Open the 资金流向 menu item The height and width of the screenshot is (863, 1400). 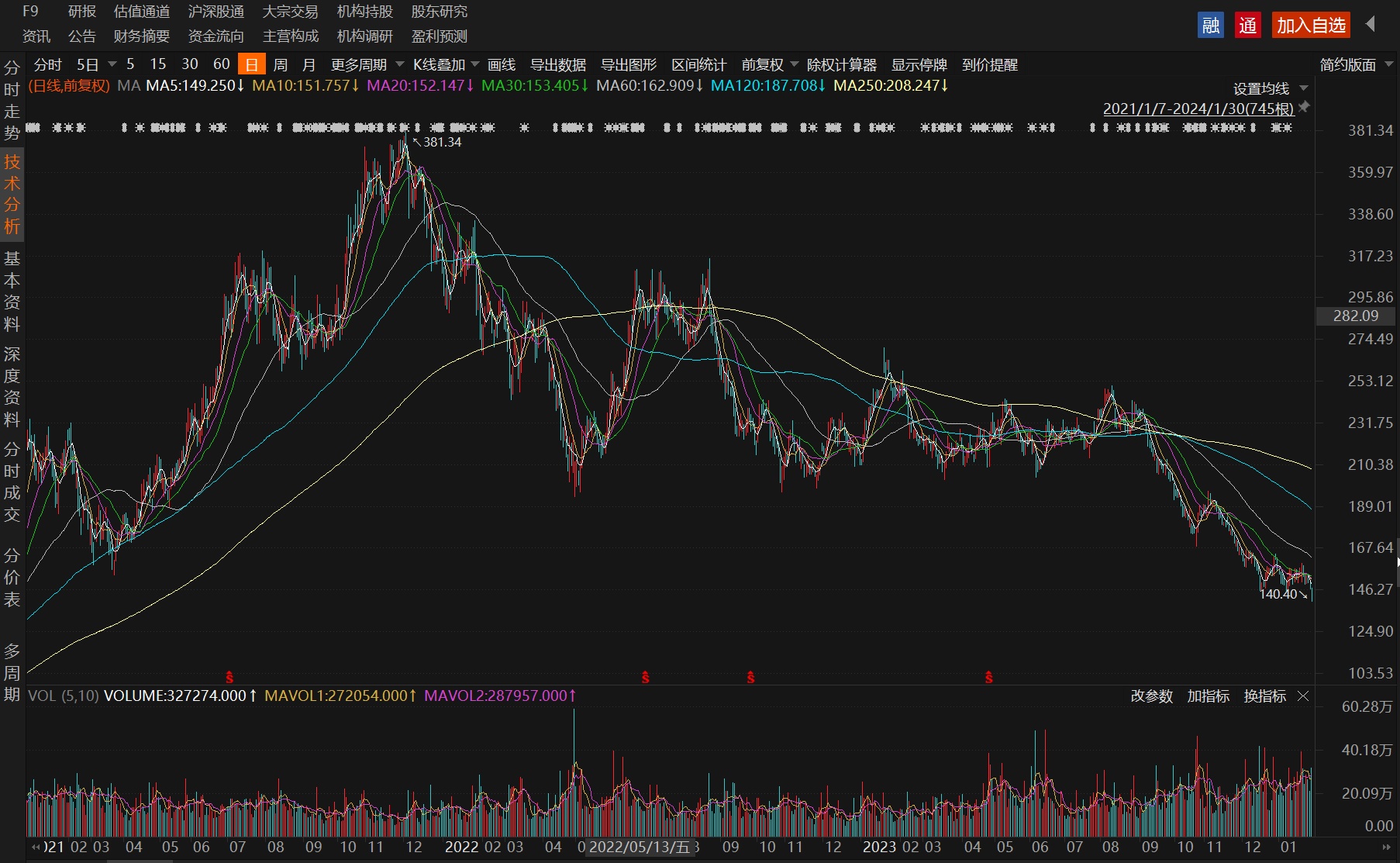(x=216, y=36)
